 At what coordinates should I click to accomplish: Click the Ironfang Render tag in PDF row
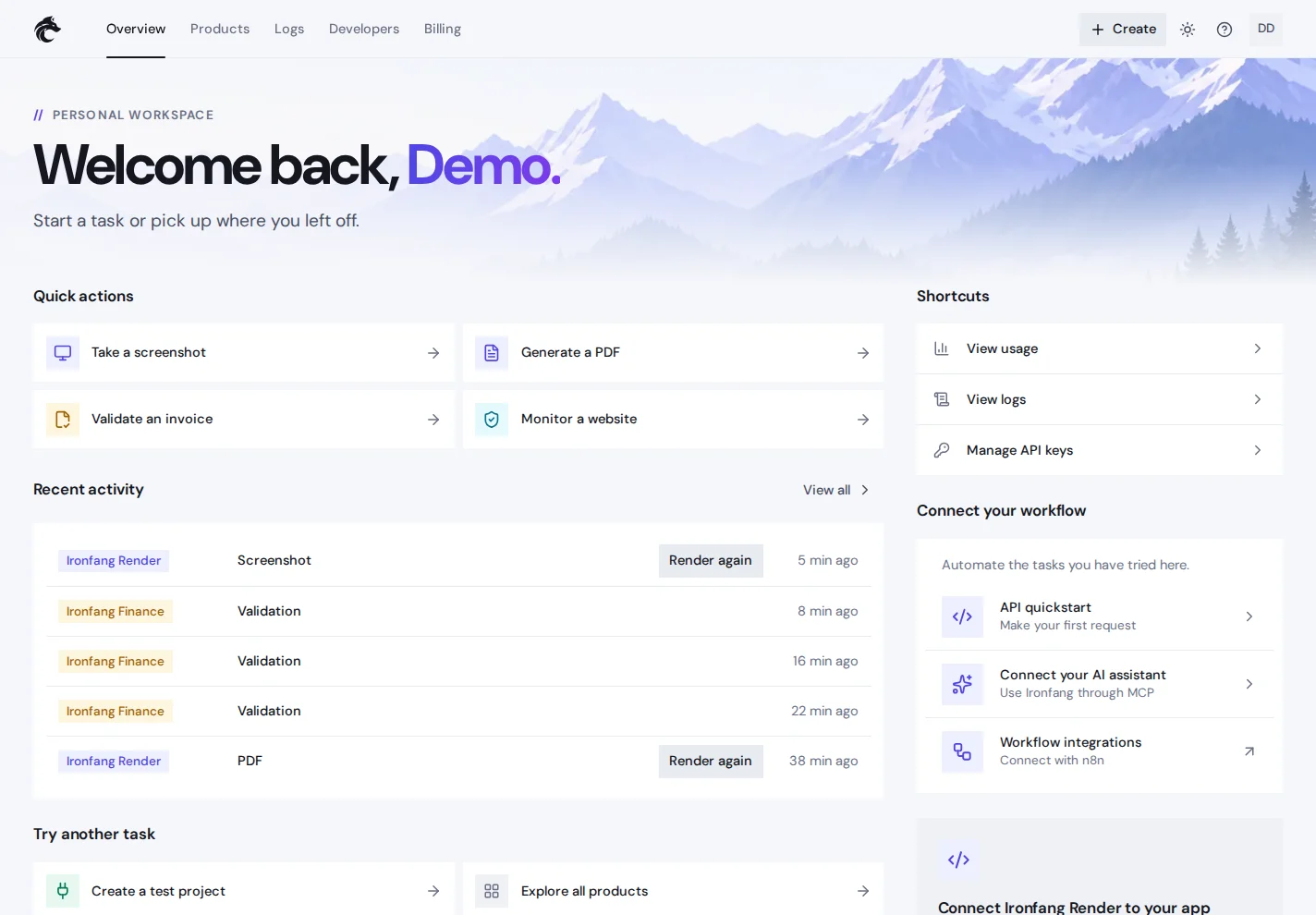pyautogui.click(x=114, y=762)
